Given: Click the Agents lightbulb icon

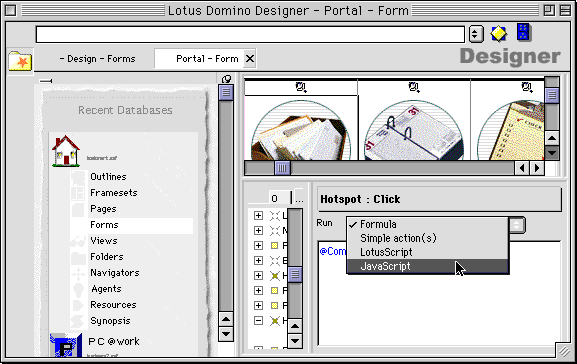Looking at the screenshot, I should click(x=78, y=289).
